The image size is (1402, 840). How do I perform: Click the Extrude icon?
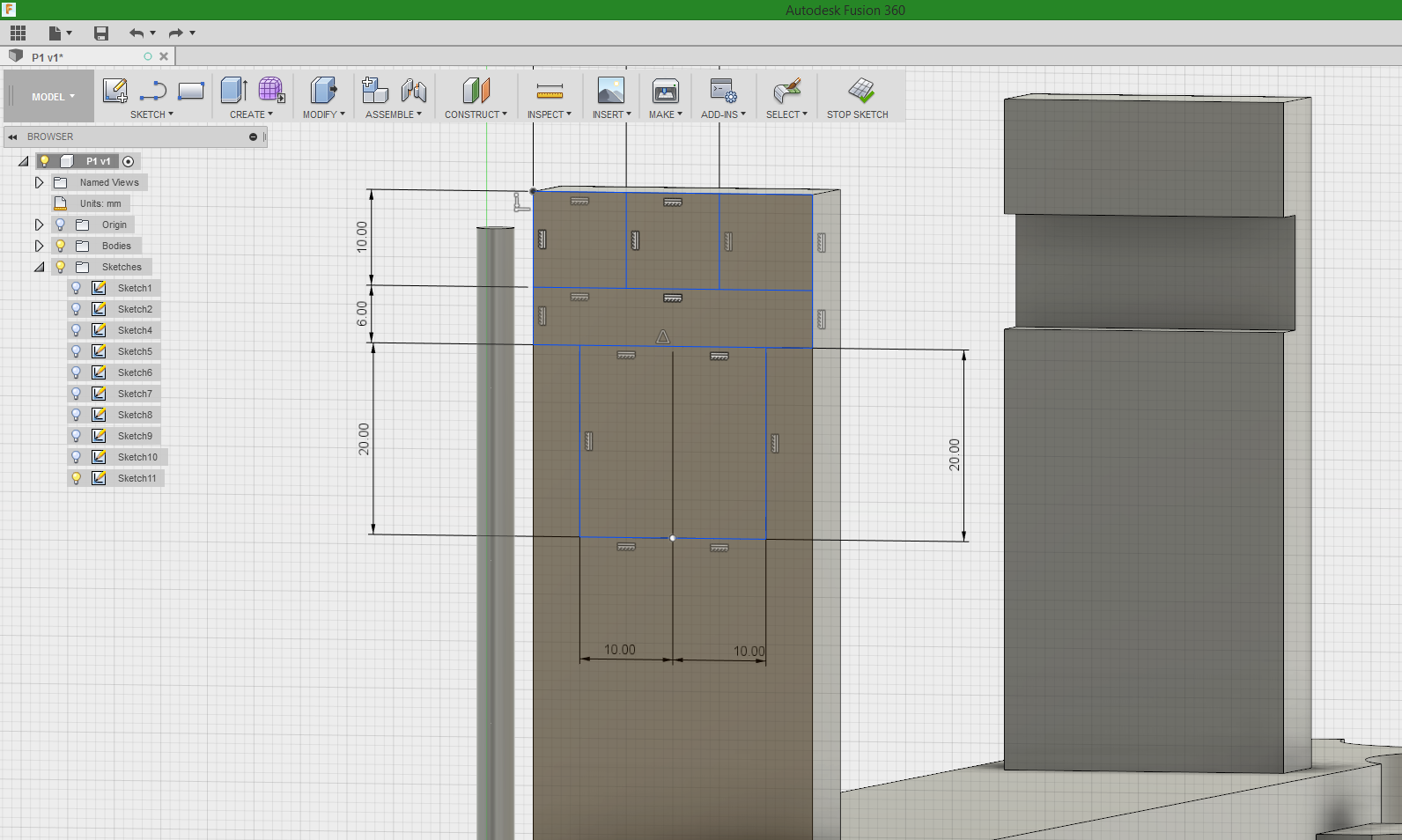pyautogui.click(x=233, y=90)
